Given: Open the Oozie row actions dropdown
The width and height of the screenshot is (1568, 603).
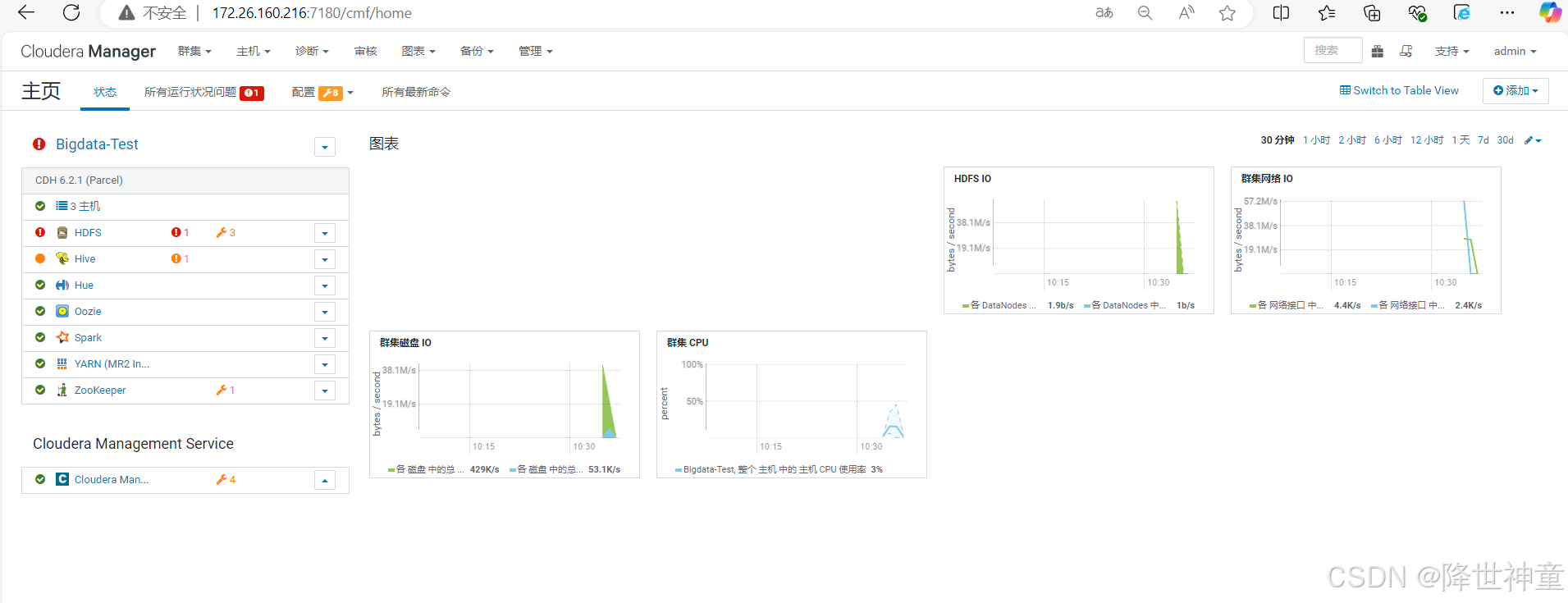Looking at the screenshot, I should coord(325,312).
